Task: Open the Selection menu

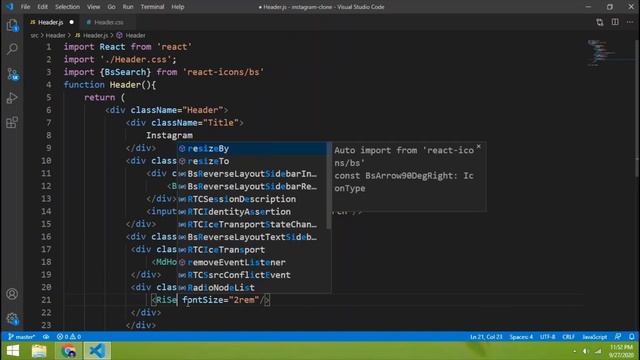Action: [67, 7]
